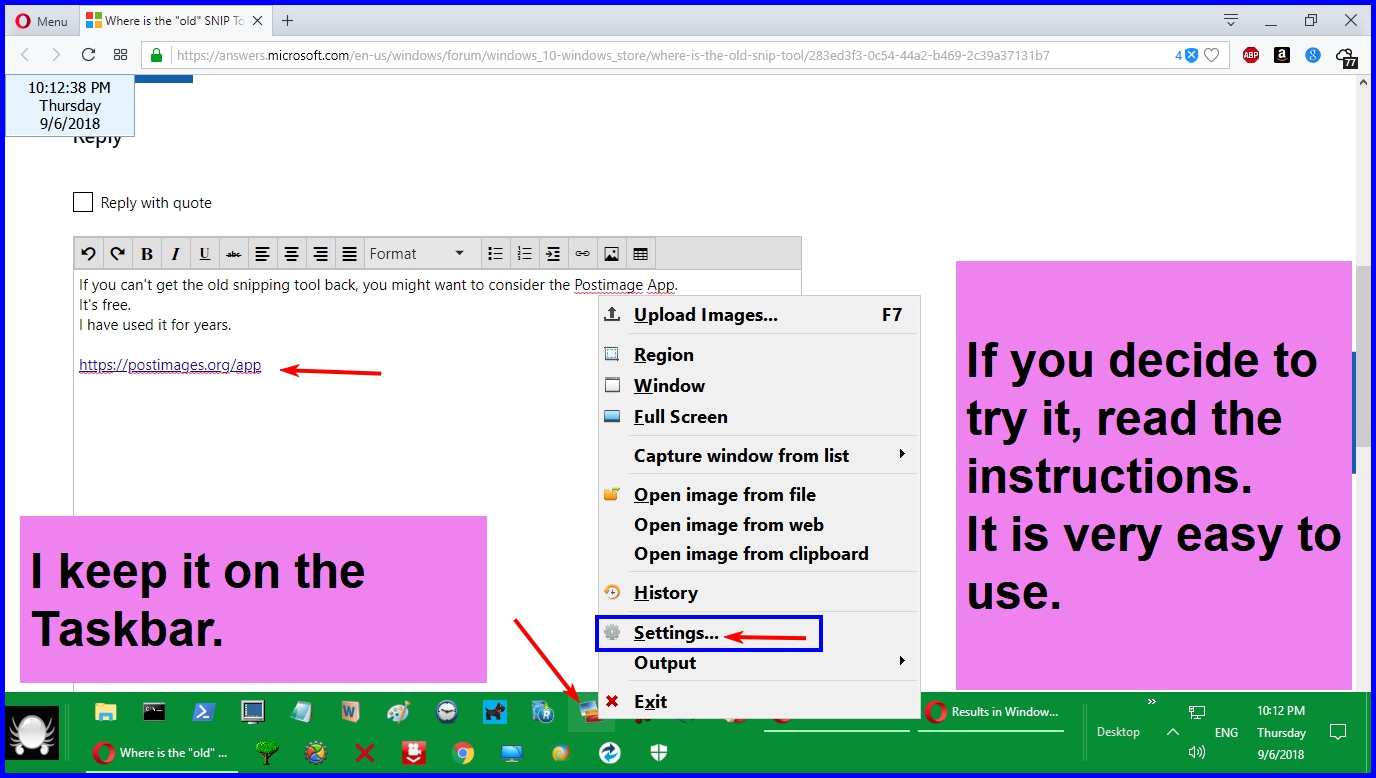
Task: Click the browser address bar
Action: tap(600, 55)
